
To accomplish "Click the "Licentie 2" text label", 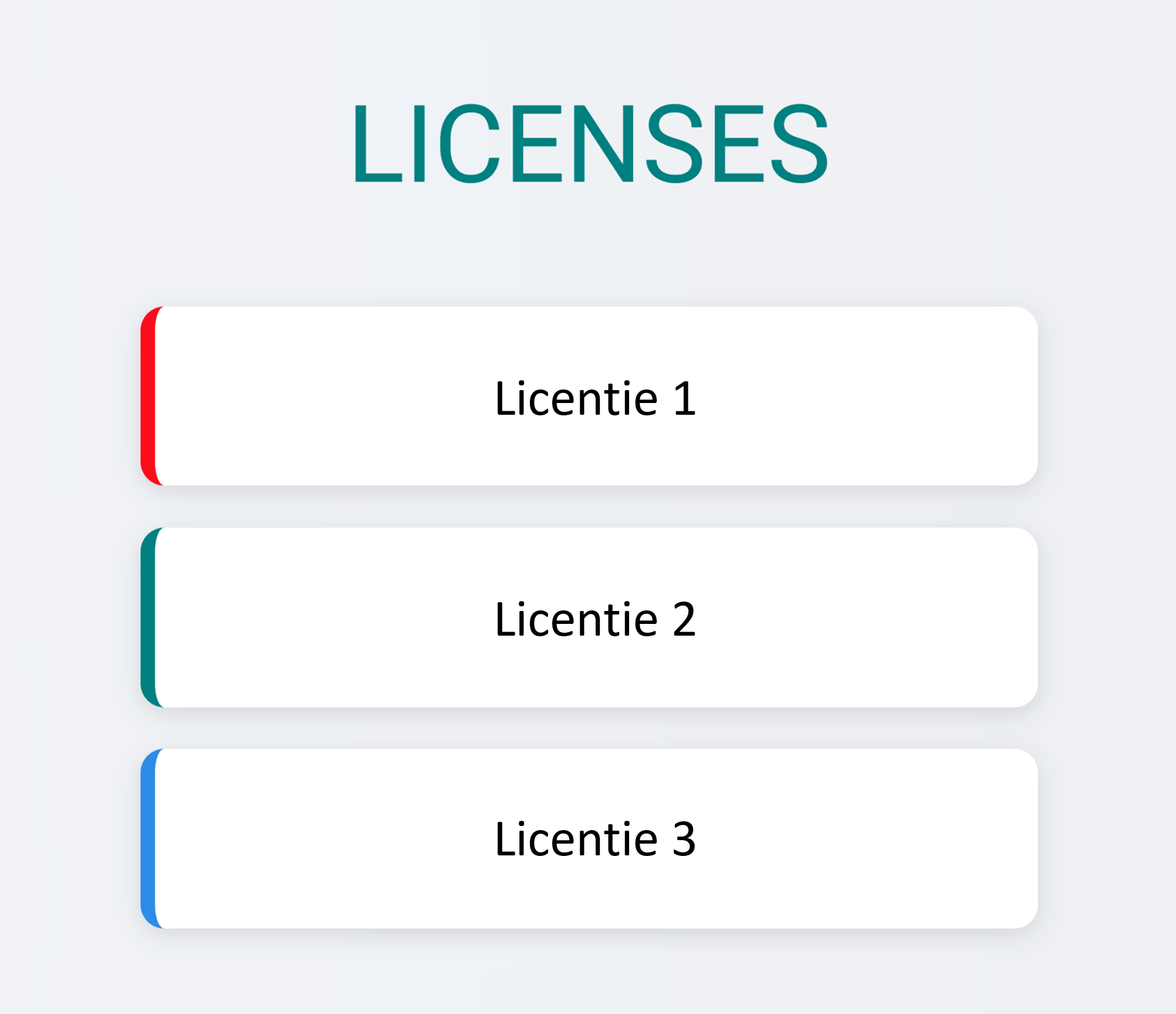I will pyautogui.click(x=595, y=620).
